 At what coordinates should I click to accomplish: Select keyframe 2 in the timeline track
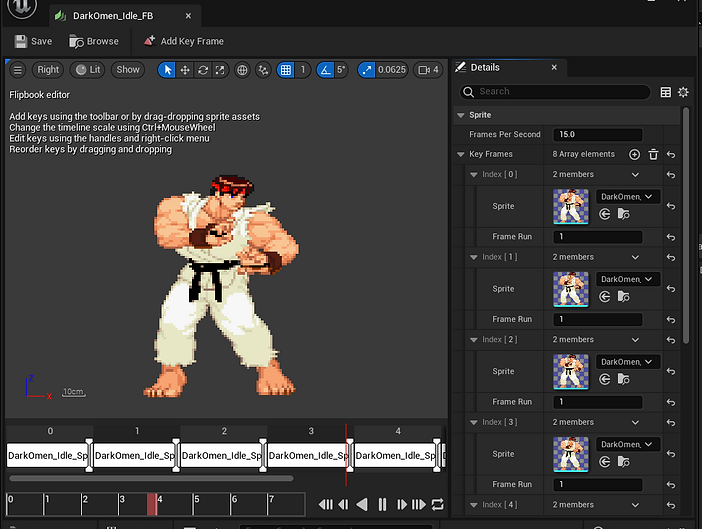coord(221,456)
